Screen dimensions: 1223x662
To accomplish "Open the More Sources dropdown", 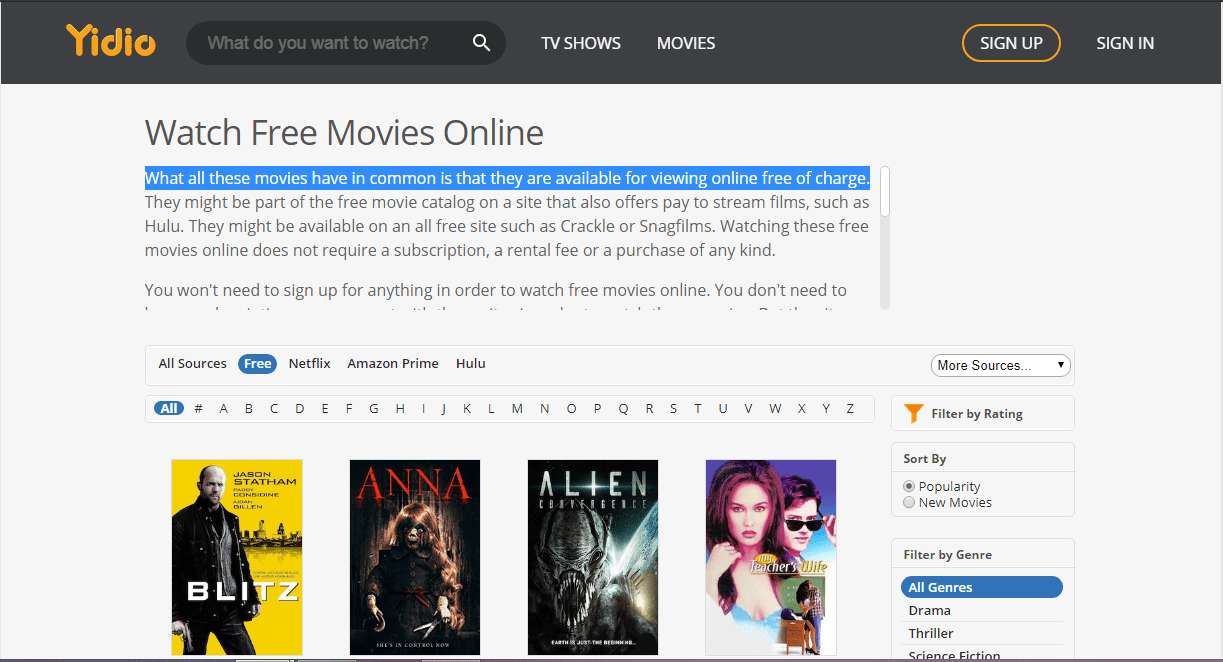I will [x=999, y=365].
